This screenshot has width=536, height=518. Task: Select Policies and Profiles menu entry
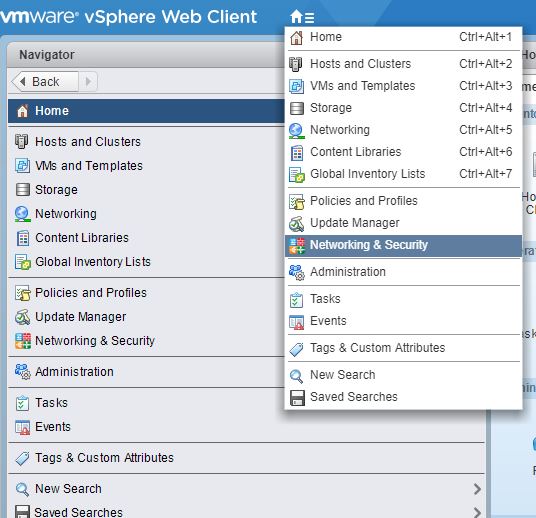coord(403,201)
